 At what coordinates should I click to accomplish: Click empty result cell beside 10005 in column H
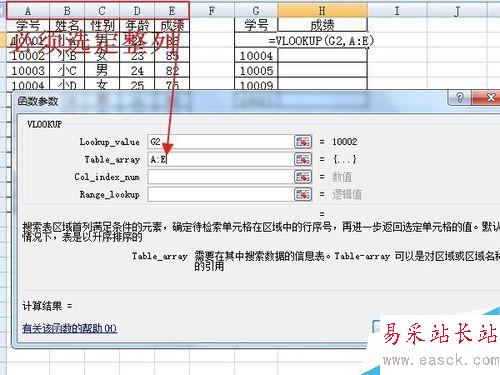[322, 70]
